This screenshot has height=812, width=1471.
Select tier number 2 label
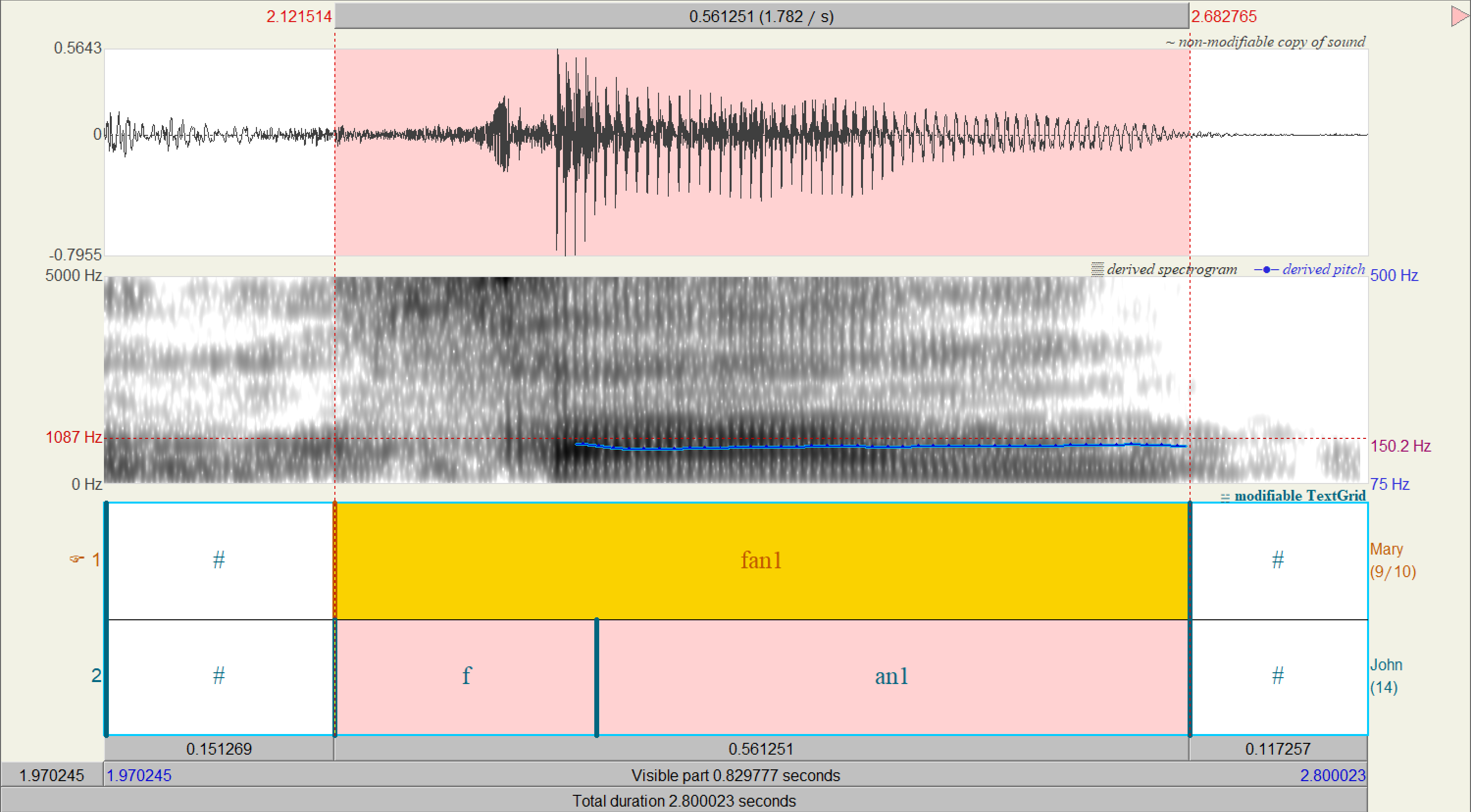96,676
